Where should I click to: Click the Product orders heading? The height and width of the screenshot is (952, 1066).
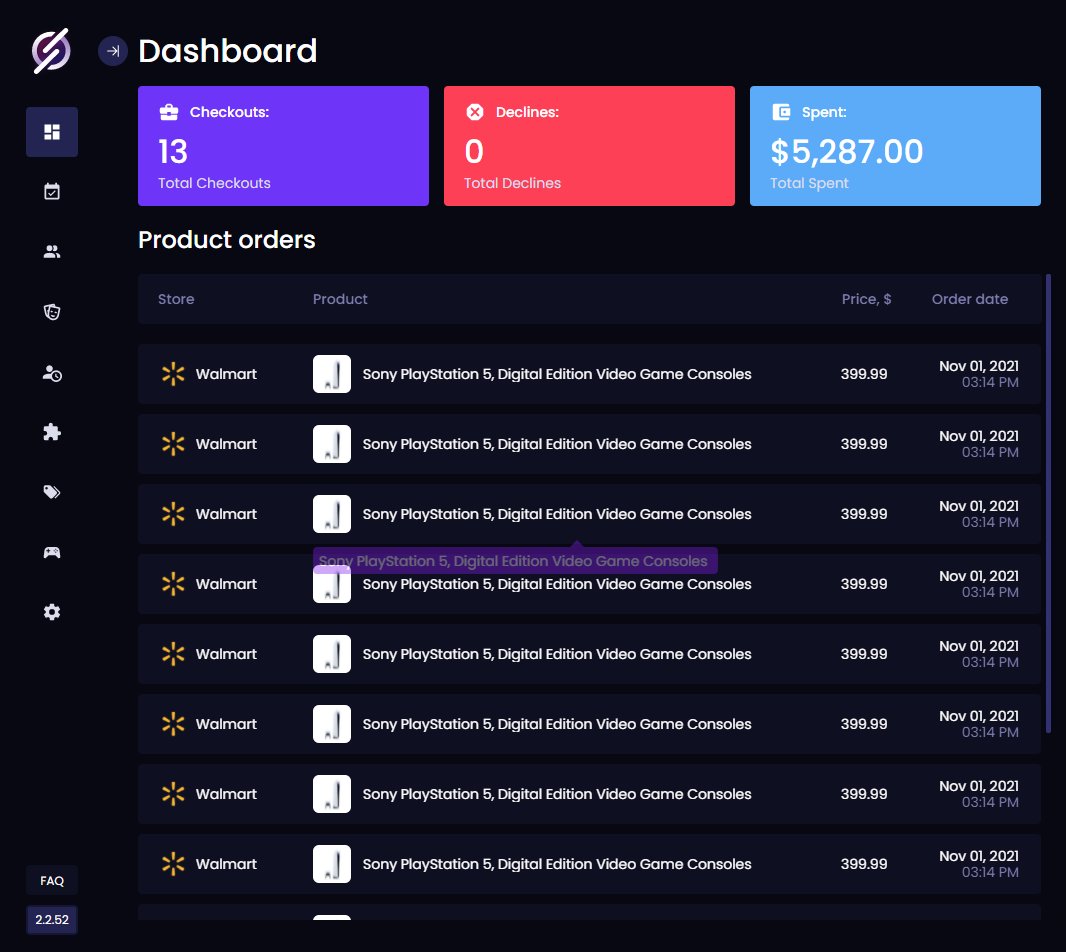tap(226, 239)
